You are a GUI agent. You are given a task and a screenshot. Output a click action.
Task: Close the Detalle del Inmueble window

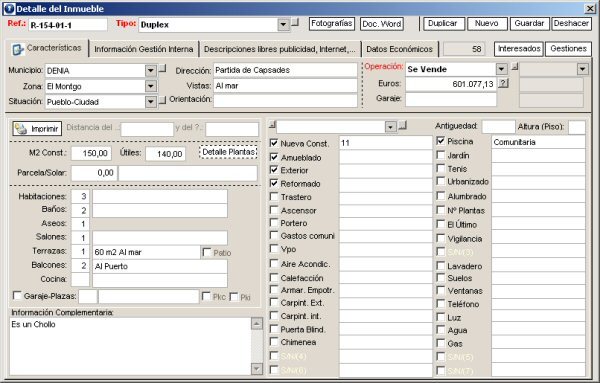click(x=590, y=8)
